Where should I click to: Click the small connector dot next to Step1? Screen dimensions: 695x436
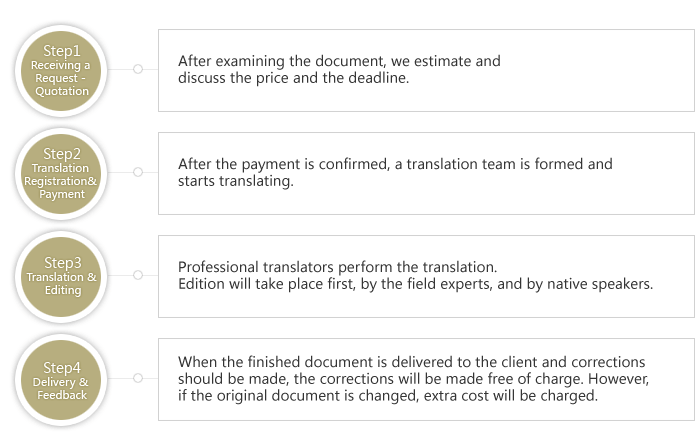tap(138, 69)
